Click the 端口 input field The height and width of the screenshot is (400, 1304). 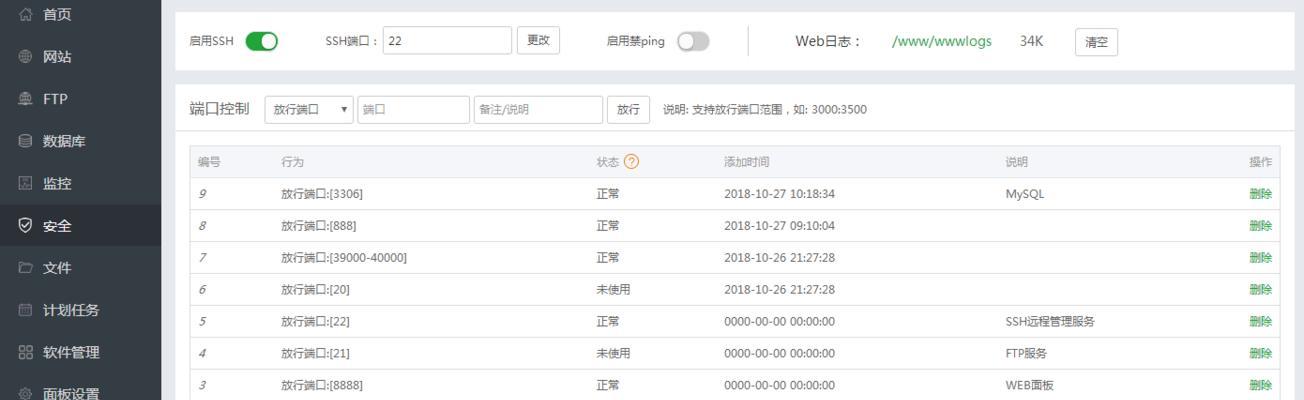pos(413,110)
